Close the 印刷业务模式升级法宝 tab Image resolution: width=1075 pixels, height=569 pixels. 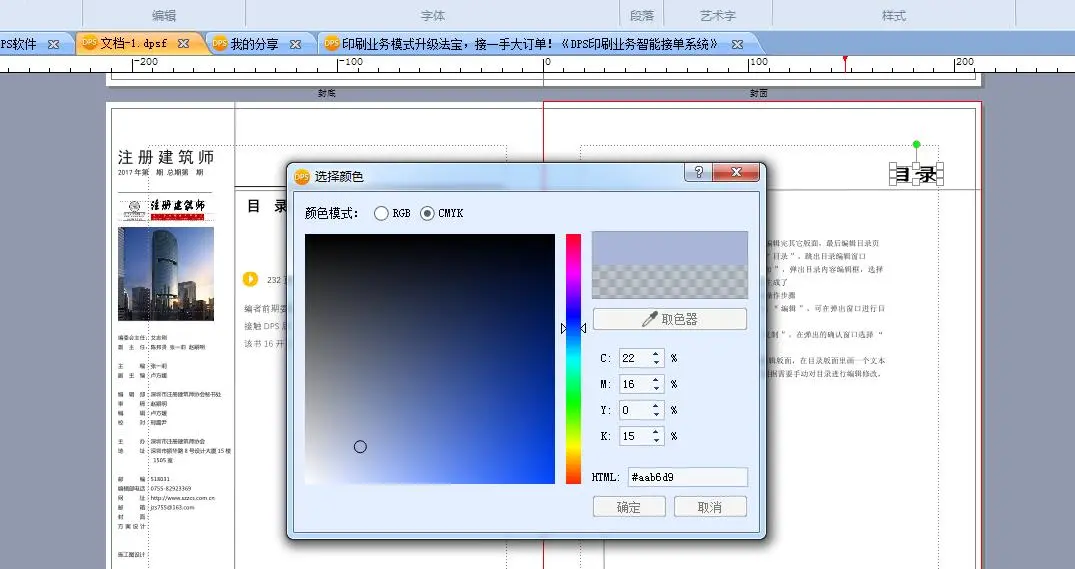coord(737,44)
